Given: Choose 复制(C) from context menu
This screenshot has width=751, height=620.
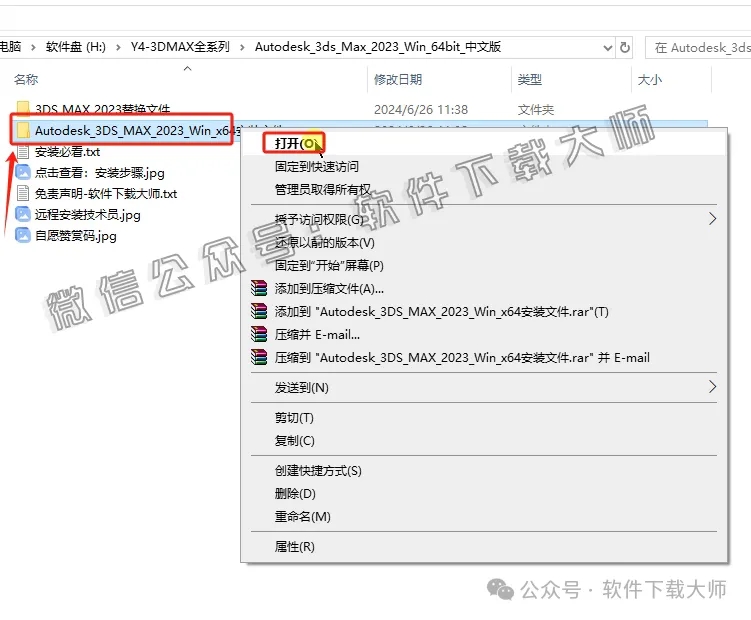Looking at the screenshot, I should (x=295, y=440).
